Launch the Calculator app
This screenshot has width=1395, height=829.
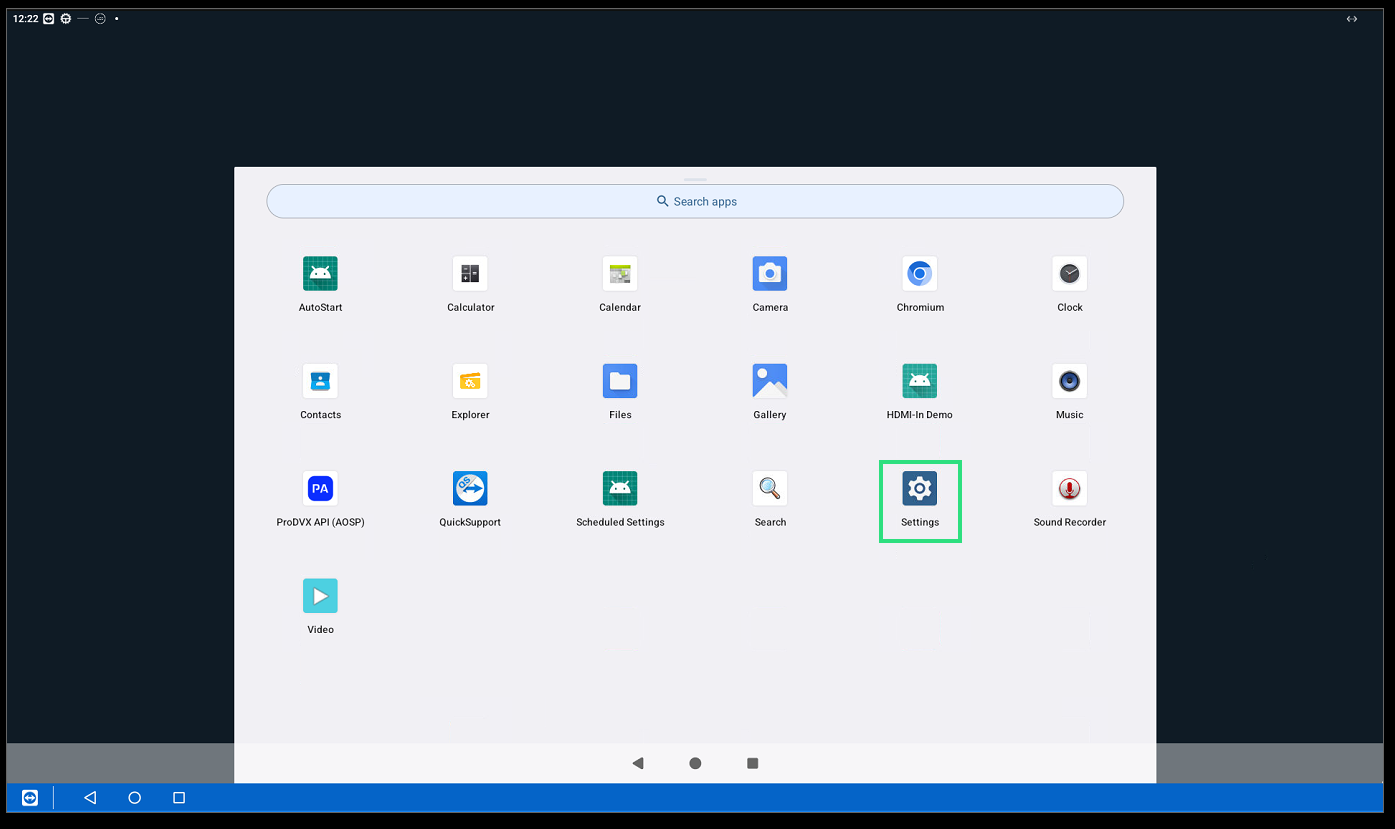470,273
